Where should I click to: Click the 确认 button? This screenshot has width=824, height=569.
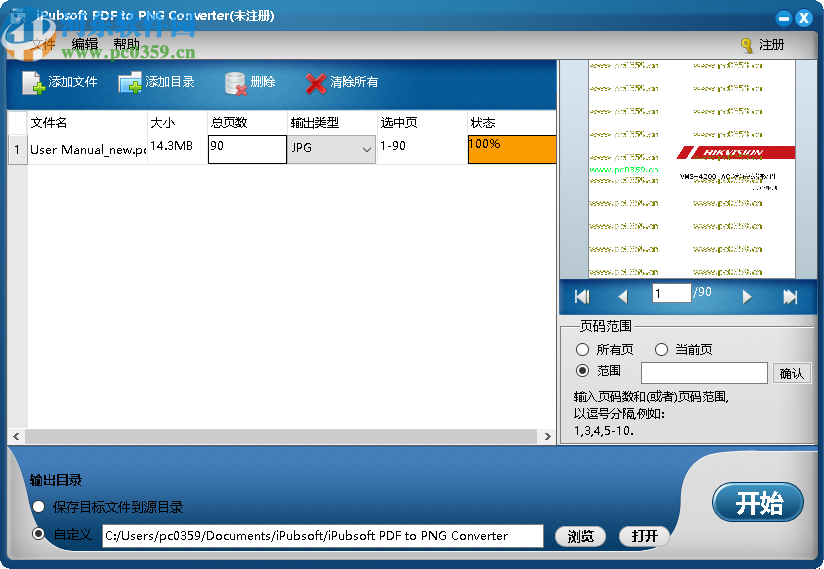pos(791,373)
